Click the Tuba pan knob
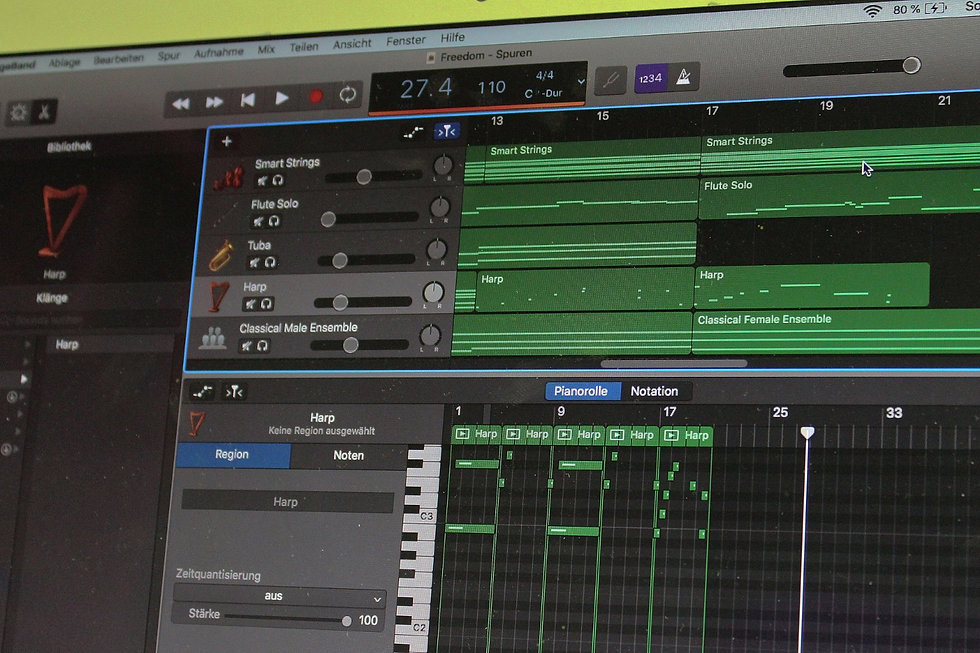The width and height of the screenshot is (980, 653). pyautogui.click(x=436, y=249)
